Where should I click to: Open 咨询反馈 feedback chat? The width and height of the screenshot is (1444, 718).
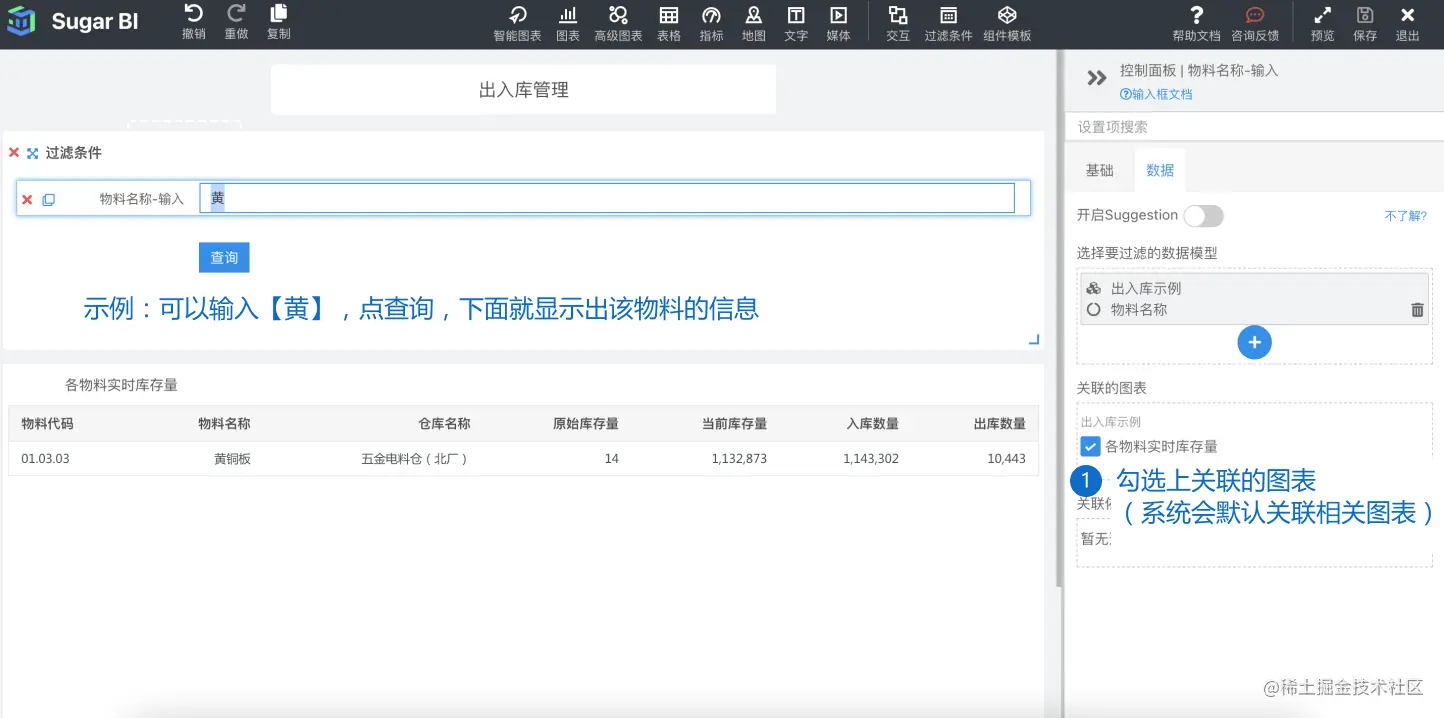coord(1255,24)
